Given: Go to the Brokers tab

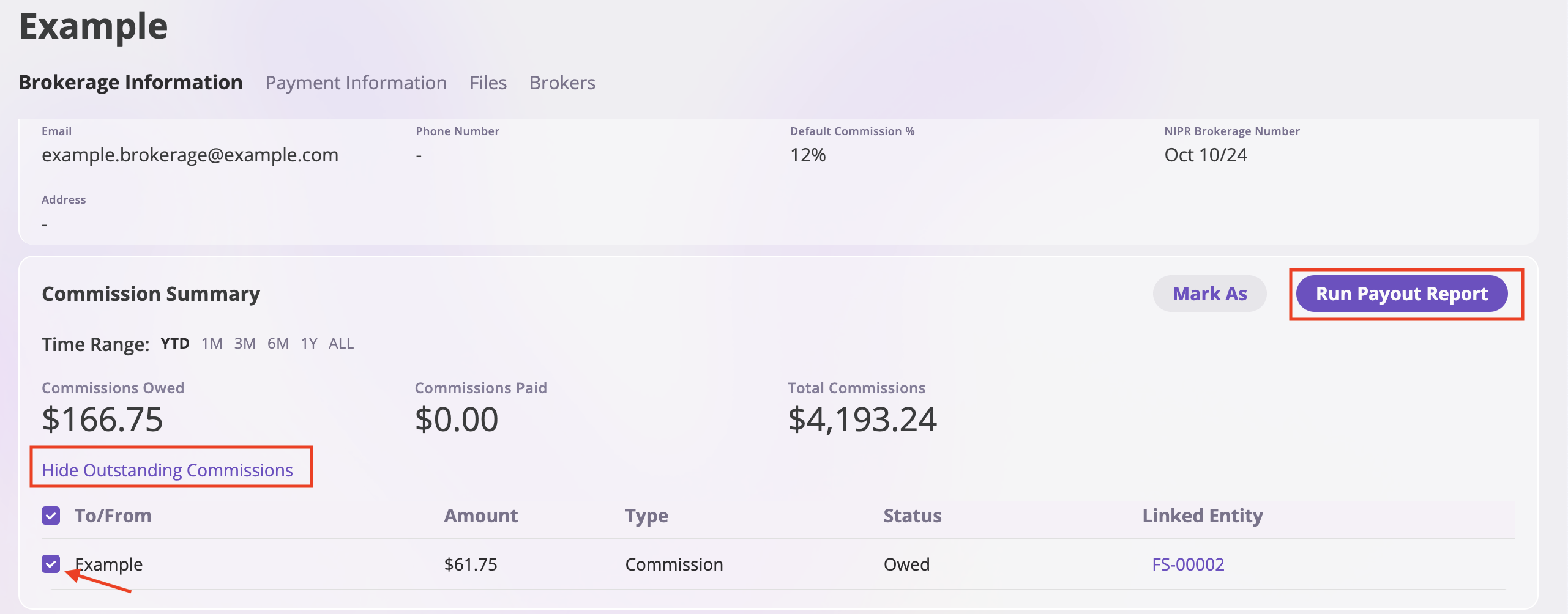Looking at the screenshot, I should 562,83.
